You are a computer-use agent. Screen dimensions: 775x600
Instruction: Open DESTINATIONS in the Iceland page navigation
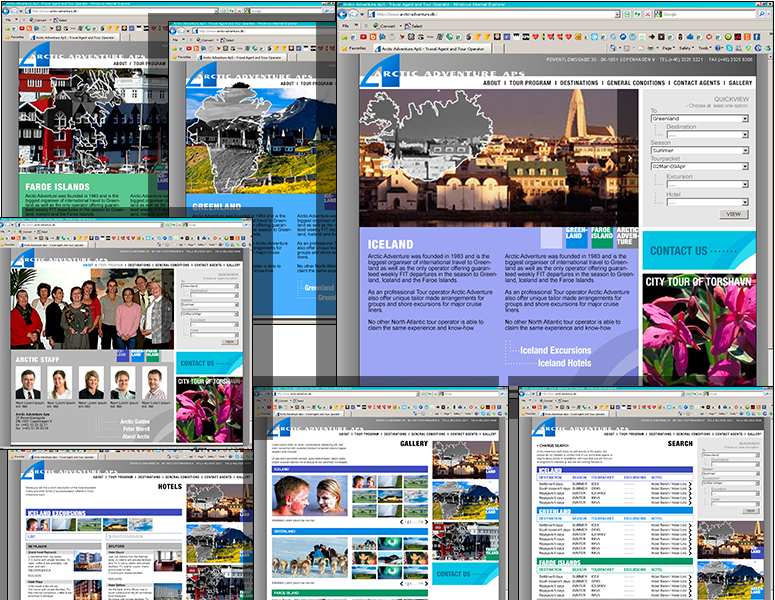click(579, 83)
